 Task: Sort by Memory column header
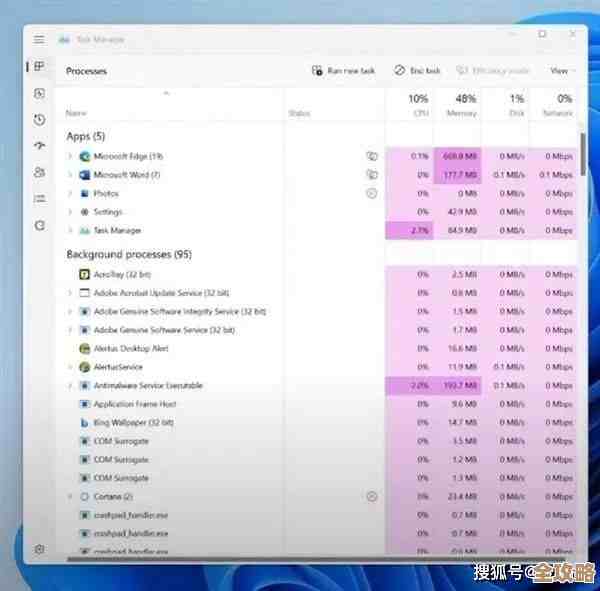tap(457, 105)
